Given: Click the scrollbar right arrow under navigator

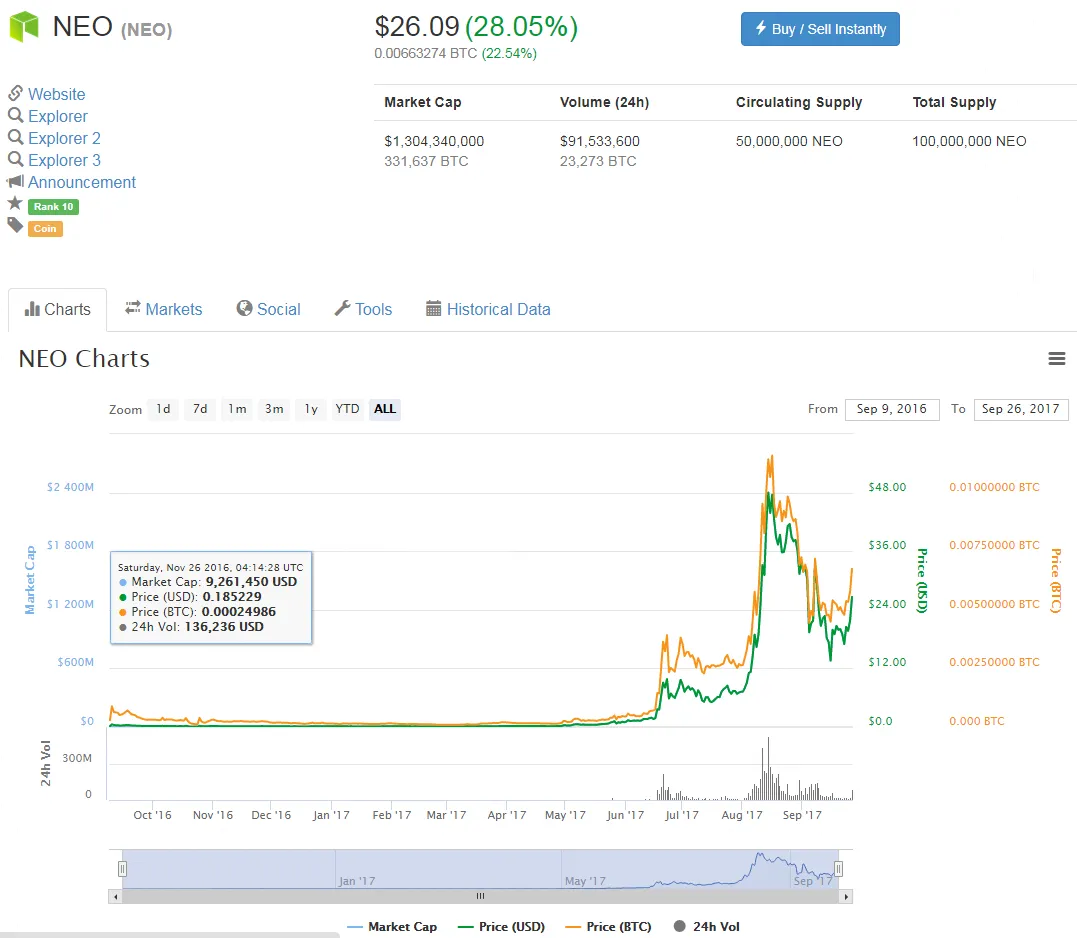Looking at the screenshot, I should point(846,897).
